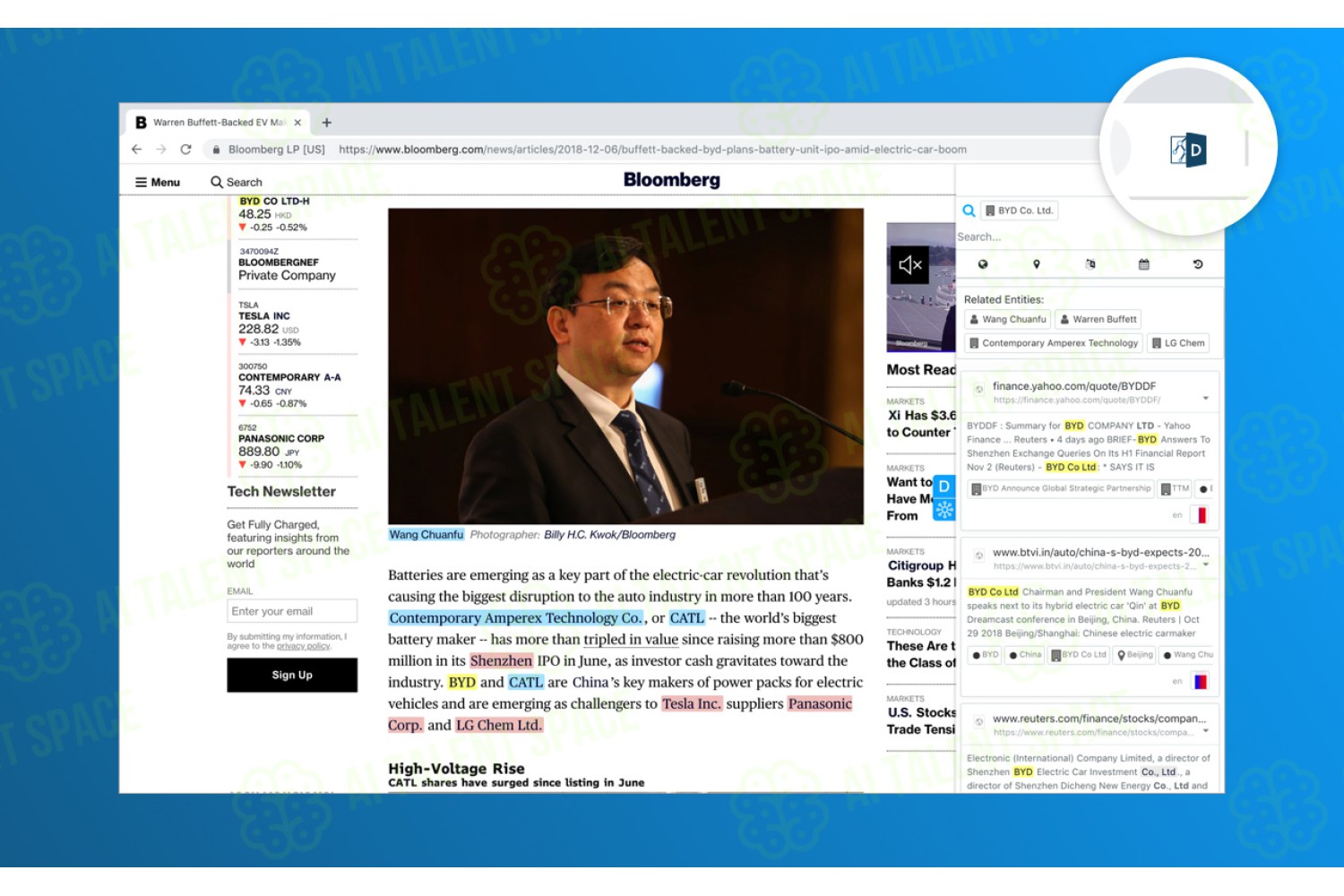Select the Warren Buffett-Backed EV browser tab
The width and height of the screenshot is (1344, 896).
click(219, 123)
